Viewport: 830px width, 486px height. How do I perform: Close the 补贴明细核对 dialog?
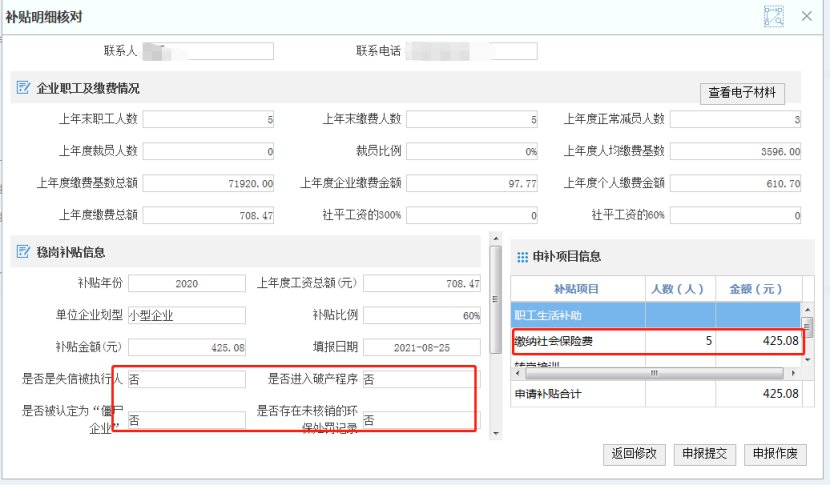806,16
